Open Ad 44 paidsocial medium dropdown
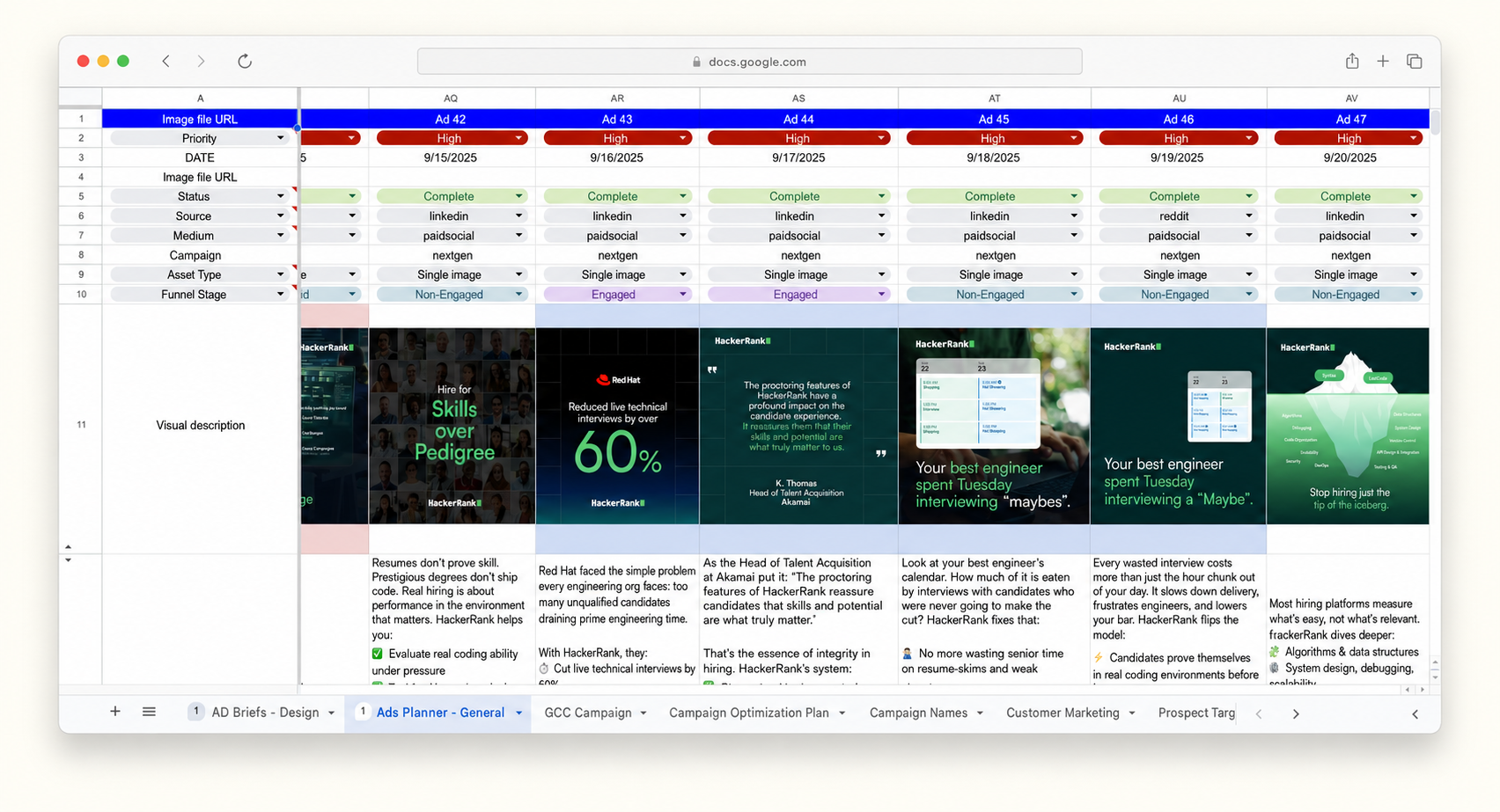The image size is (1500, 812). 881,235
